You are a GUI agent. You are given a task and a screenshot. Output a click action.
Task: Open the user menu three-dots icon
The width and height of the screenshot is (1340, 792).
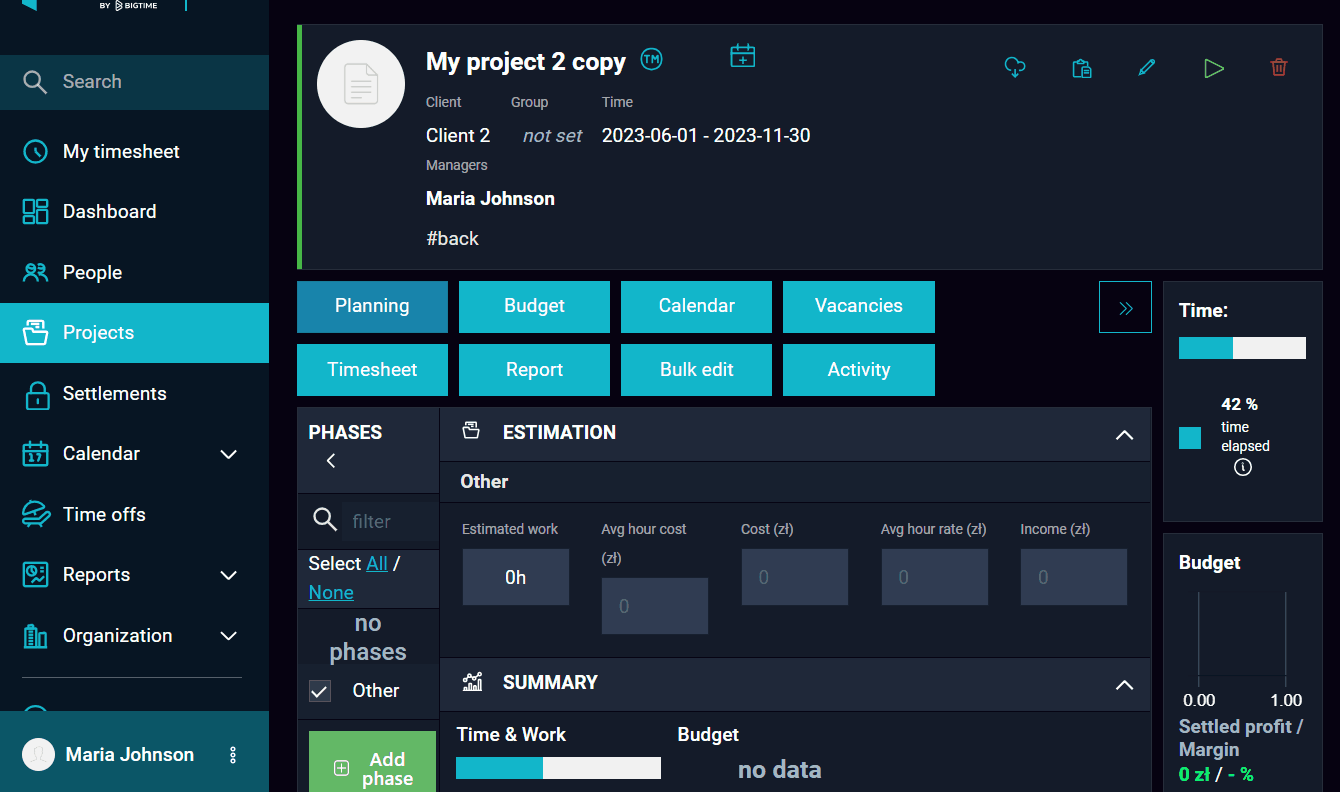coord(233,755)
